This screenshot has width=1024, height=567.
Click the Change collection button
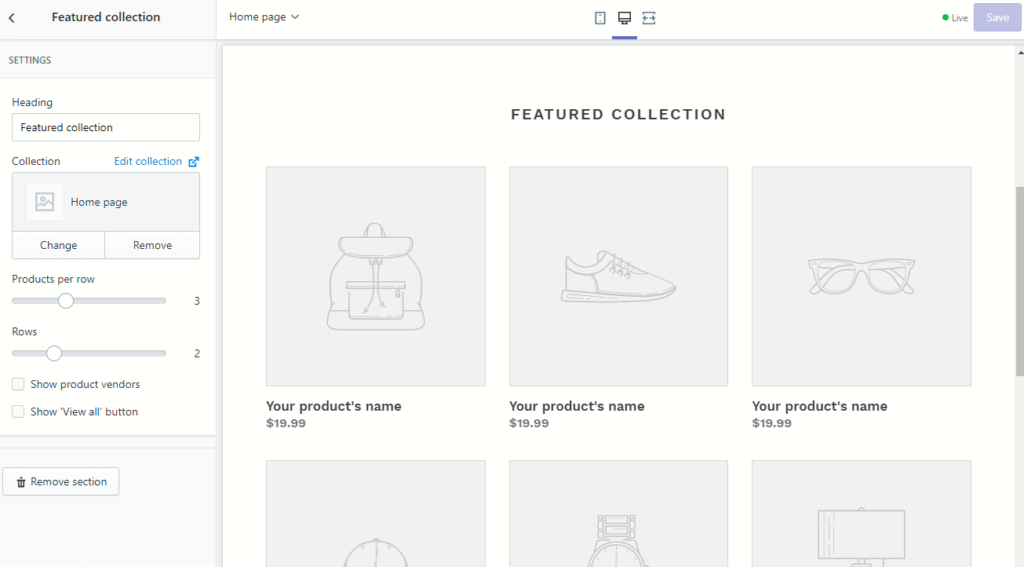(58, 245)
